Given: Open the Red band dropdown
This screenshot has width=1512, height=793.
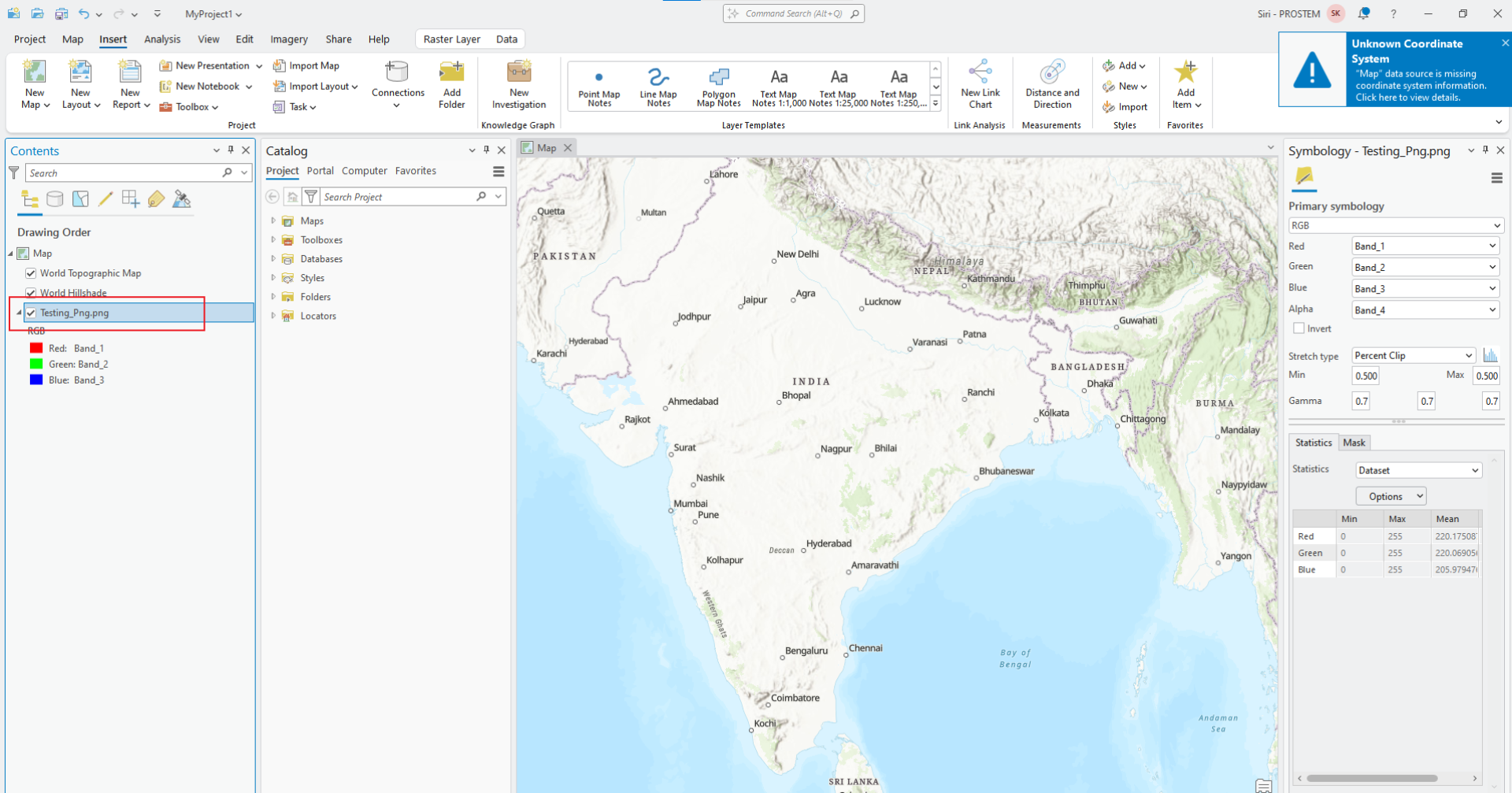Looking at the screenshot, I should coord(1425,246).
